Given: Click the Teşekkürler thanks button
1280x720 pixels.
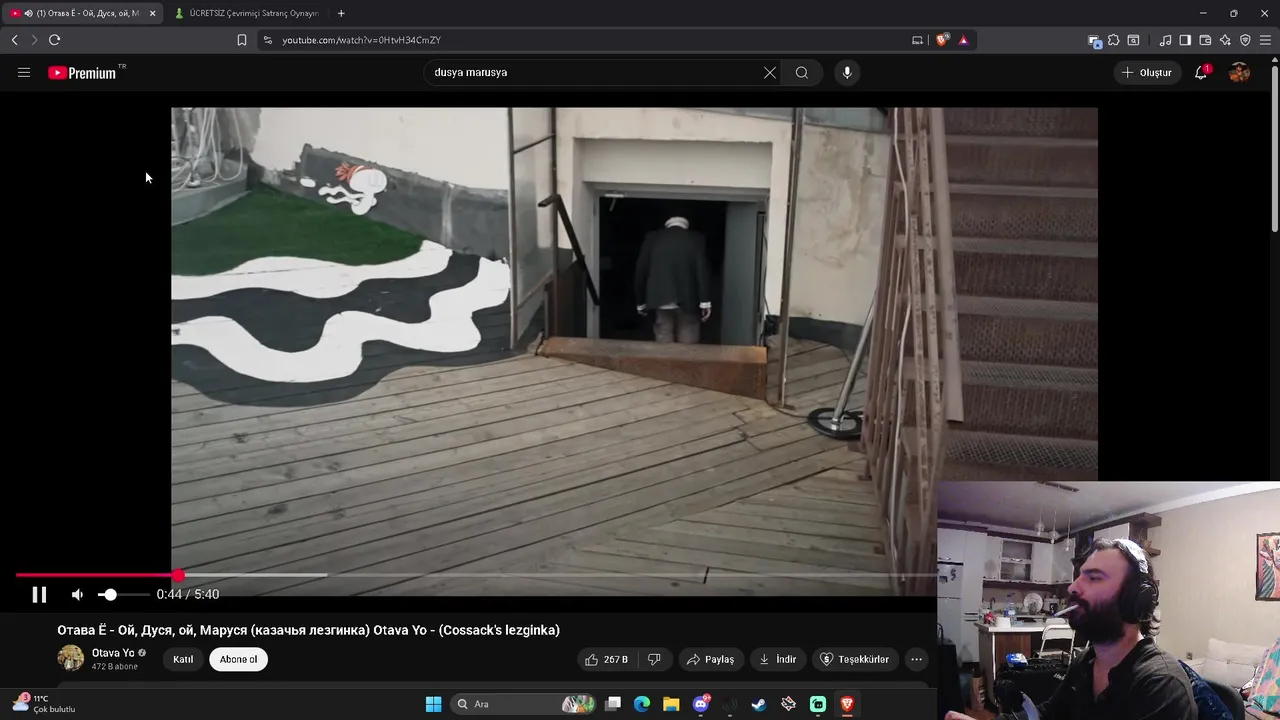Looking at the screenshot, I should point(854,659).
